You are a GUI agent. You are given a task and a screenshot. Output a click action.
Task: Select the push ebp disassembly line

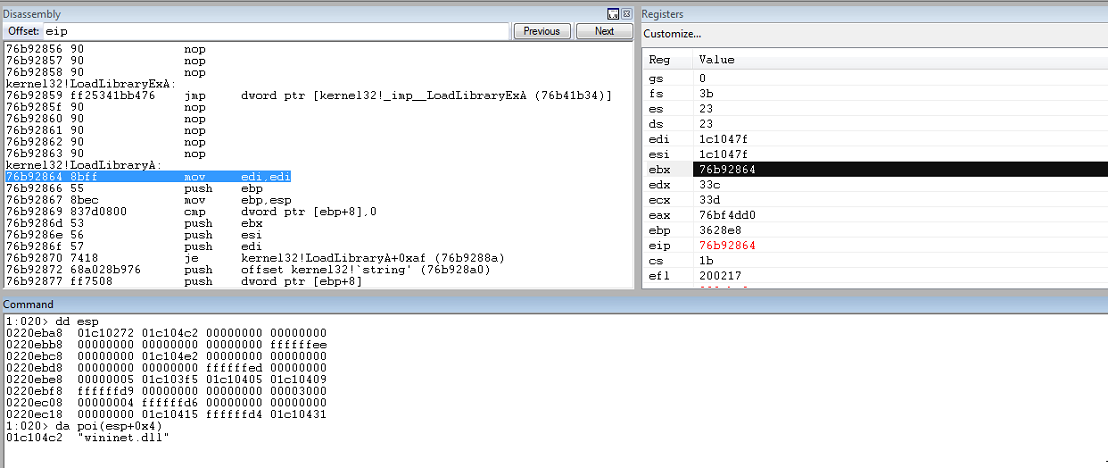click(x=134, y=189)
